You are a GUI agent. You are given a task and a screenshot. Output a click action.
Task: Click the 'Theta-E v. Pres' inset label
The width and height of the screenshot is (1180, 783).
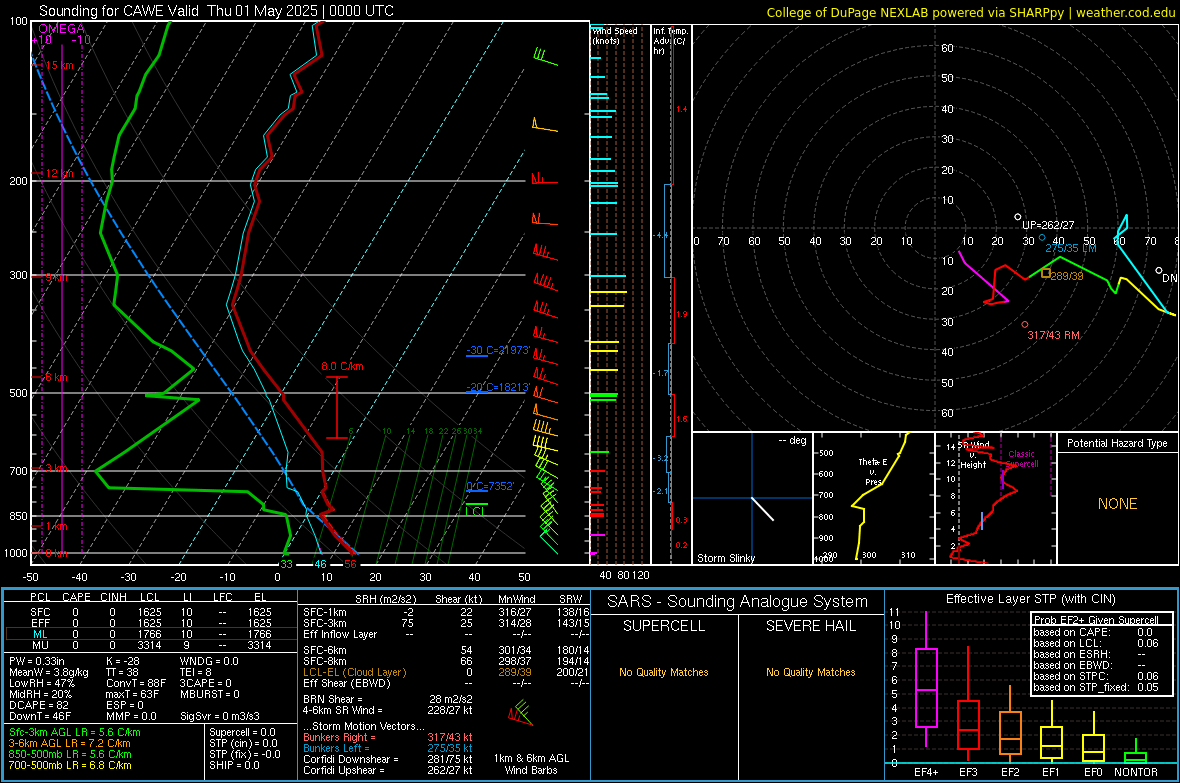click(x=873, y=472)
